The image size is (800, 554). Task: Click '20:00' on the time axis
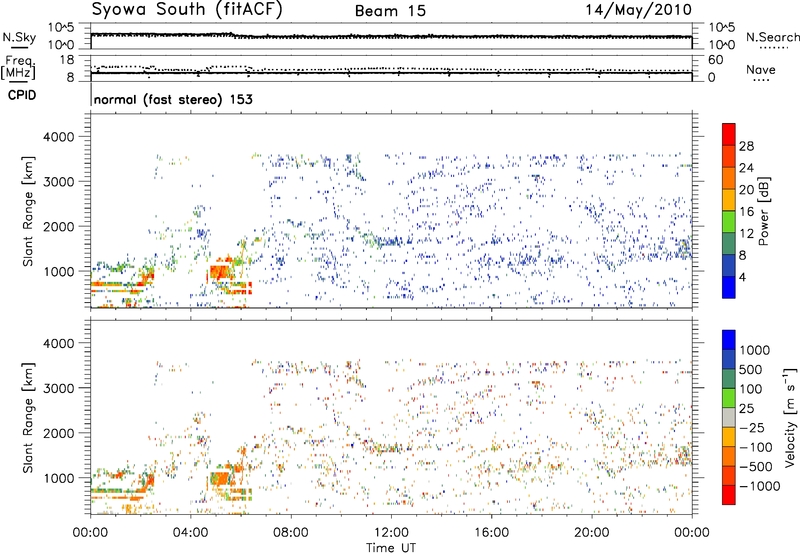(592, 533)
